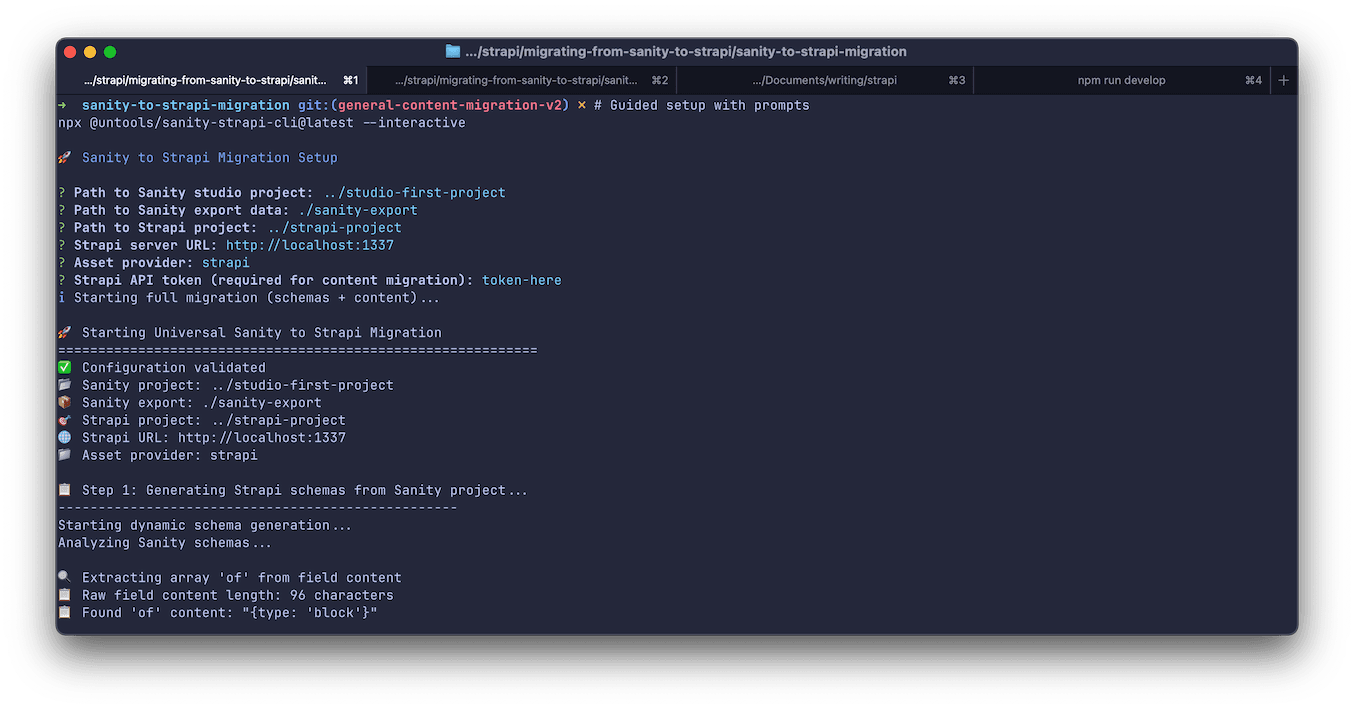Click the globe emoji before Strapi URL
Screen dimensions: 1354x709
point(65,438)
